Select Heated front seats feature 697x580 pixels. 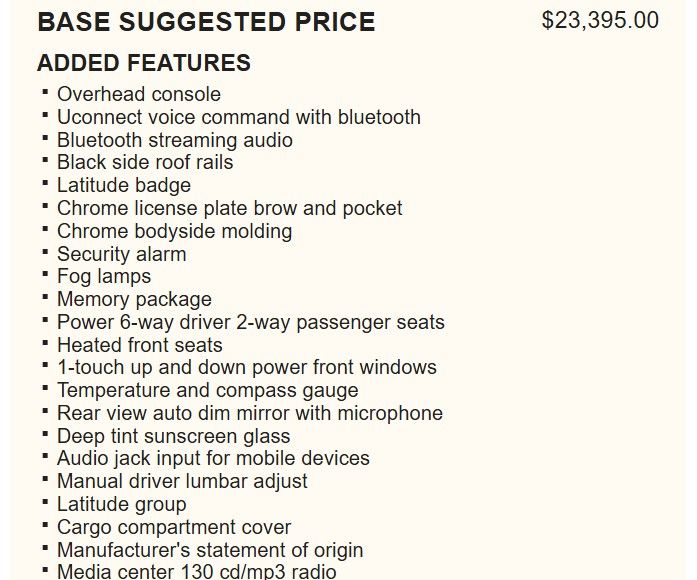(140, 345)
